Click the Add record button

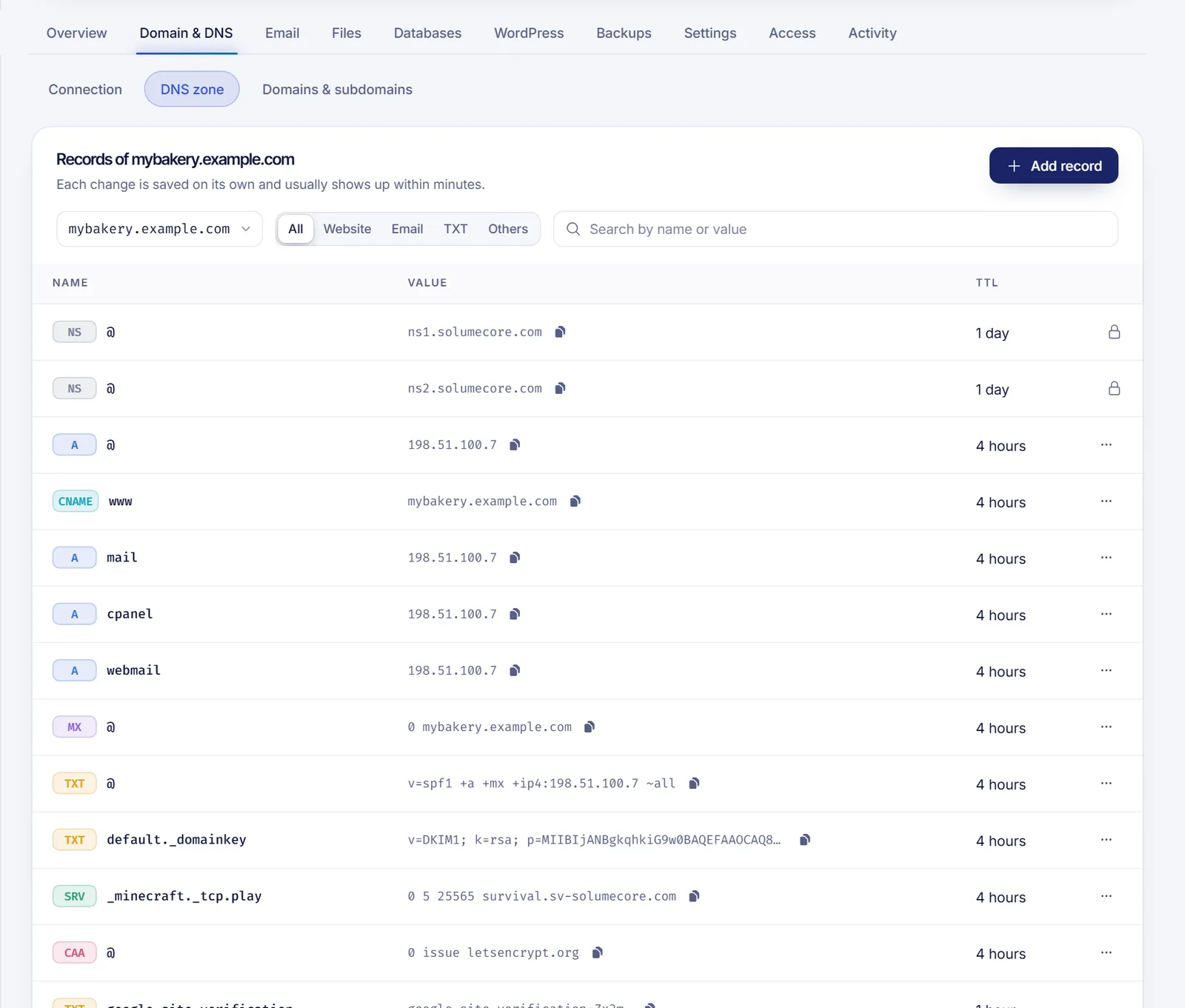pyautogui.click(x=1053, y=166)
